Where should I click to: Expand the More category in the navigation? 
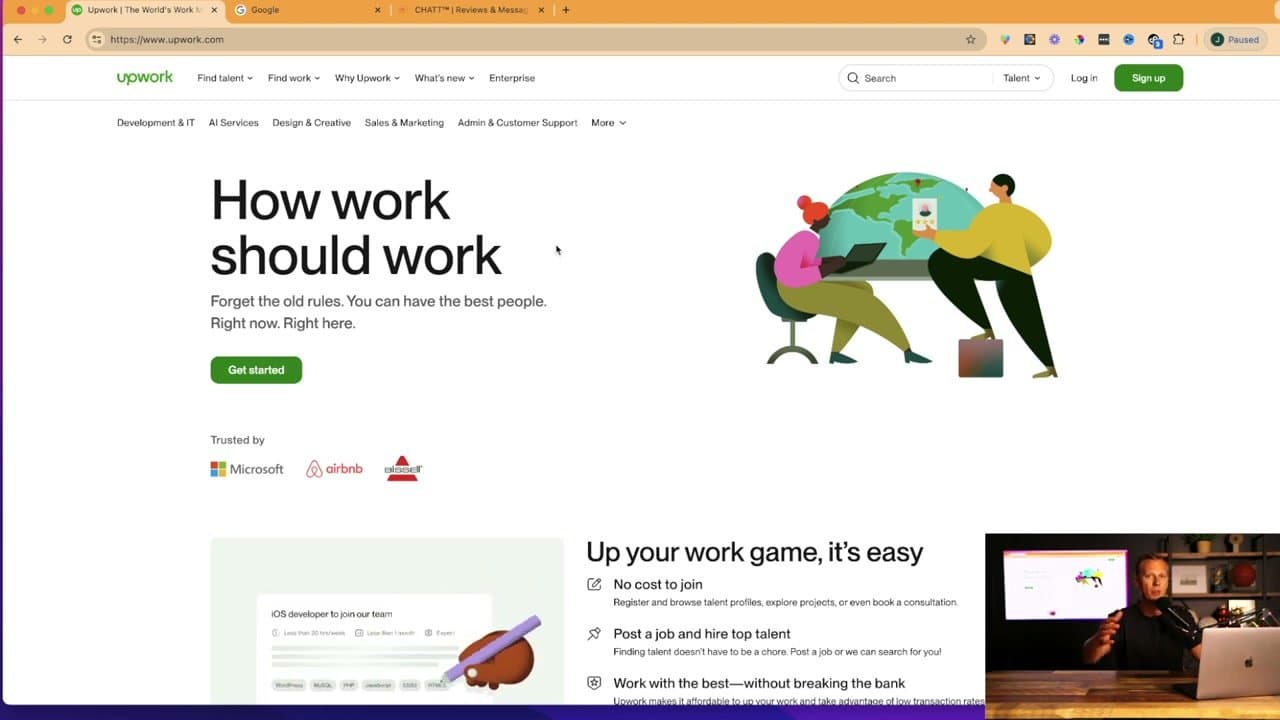click(607, 122)
